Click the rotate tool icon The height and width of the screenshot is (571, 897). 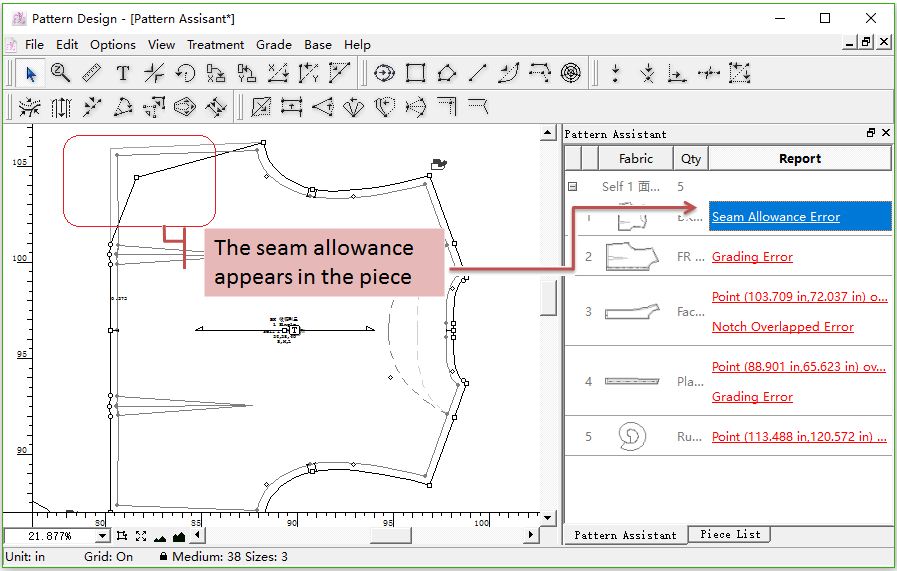[185, 73]
